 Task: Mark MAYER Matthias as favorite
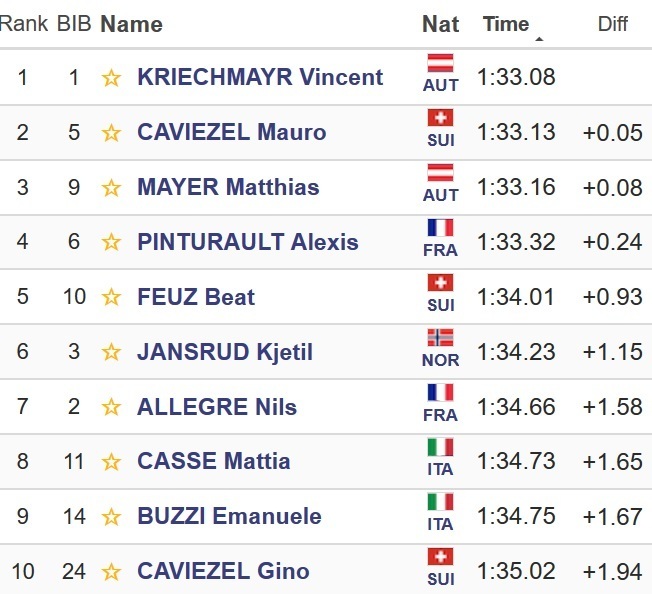(111, 188)
